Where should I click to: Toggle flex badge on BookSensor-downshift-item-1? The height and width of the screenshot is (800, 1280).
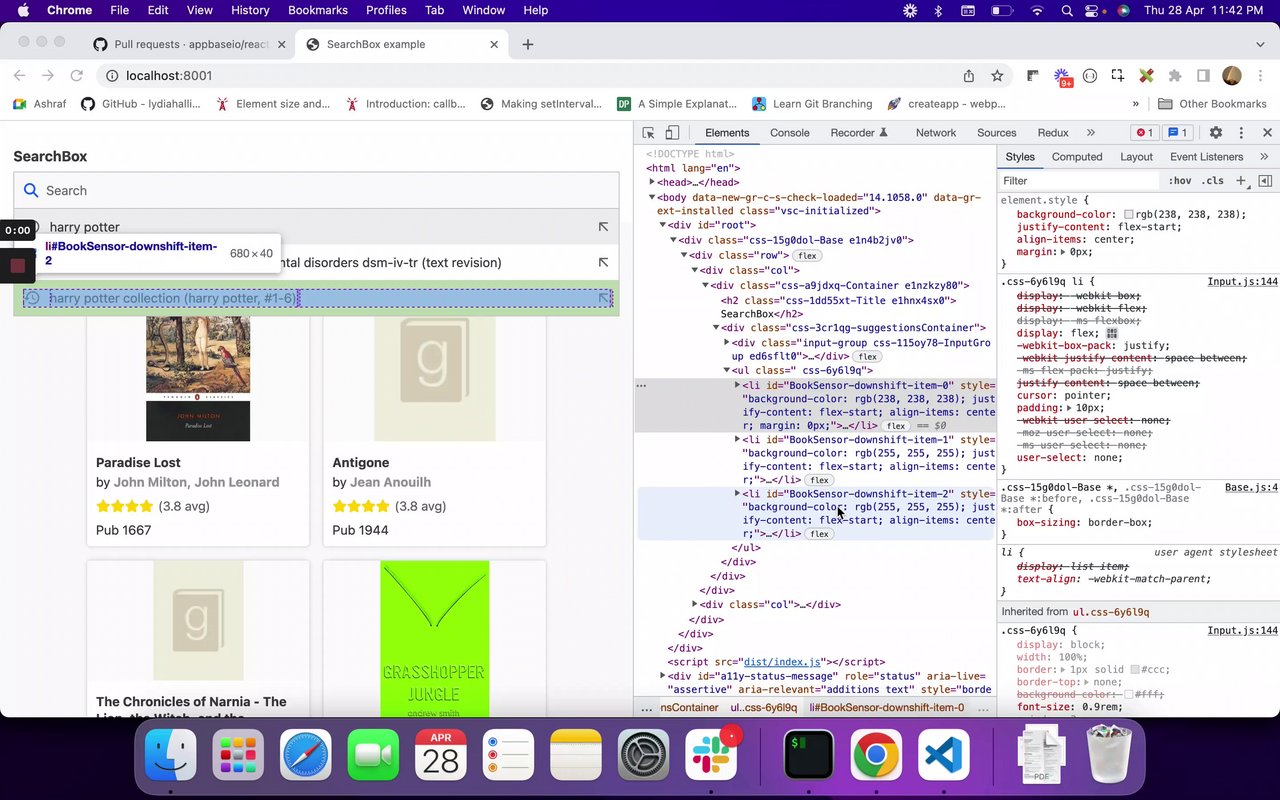click(820, 480)
